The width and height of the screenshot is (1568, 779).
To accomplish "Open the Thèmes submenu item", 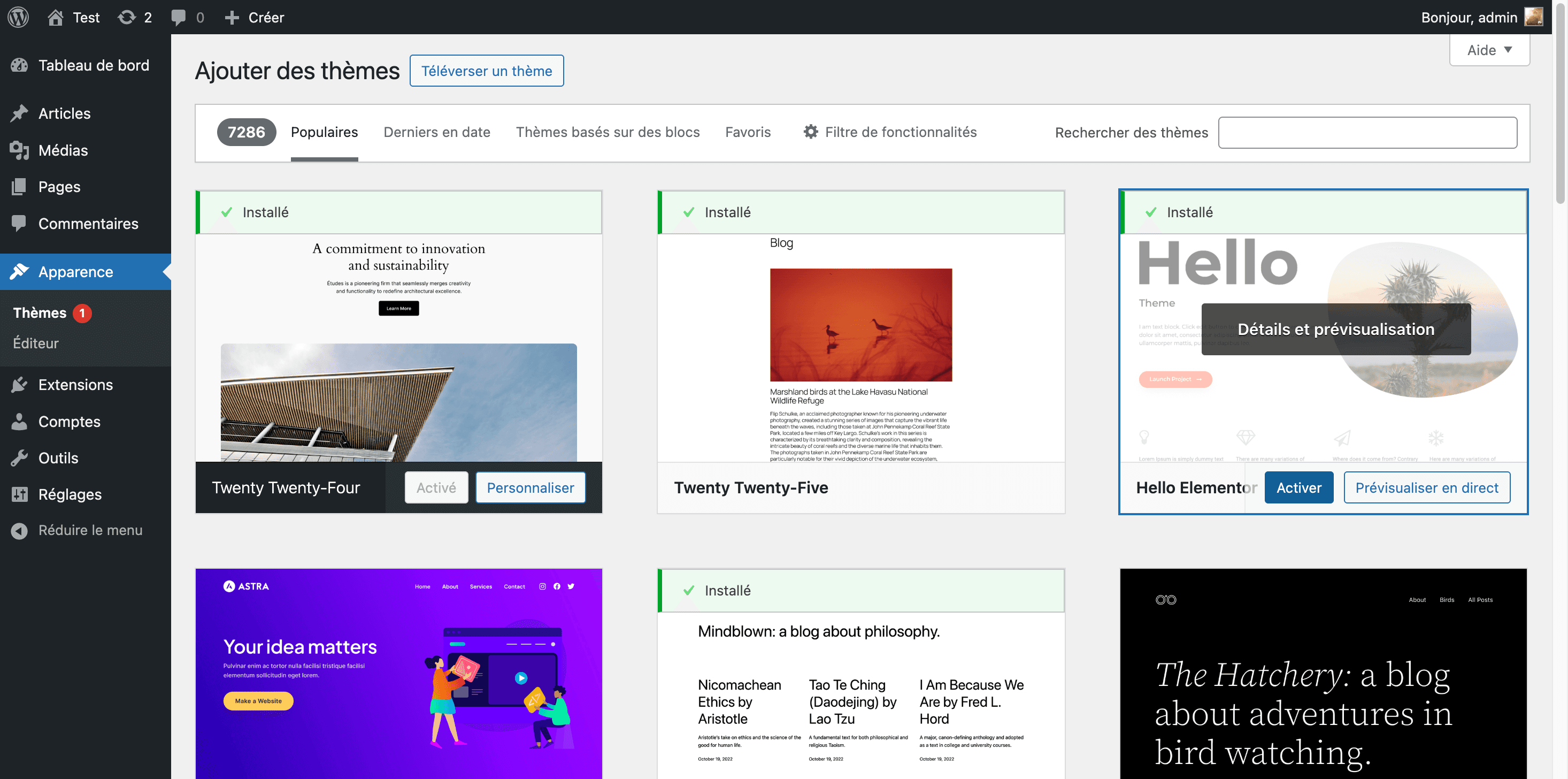I will coord(40,312).
